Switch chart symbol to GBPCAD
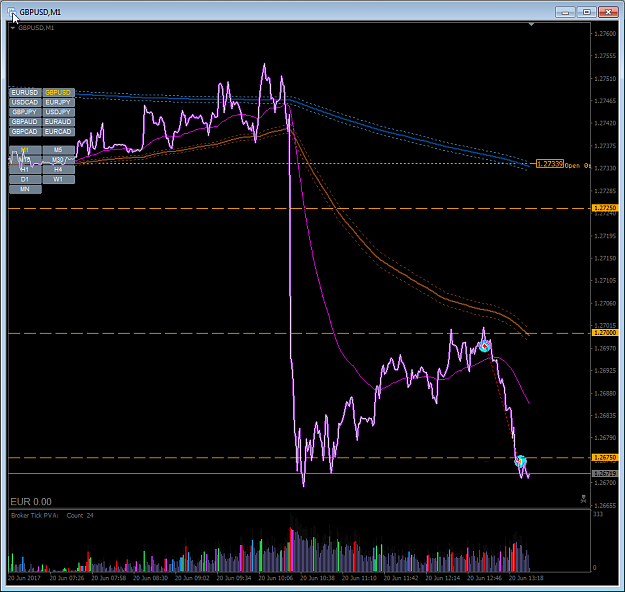This screenshot has height=592, width=625. point(25,132)
